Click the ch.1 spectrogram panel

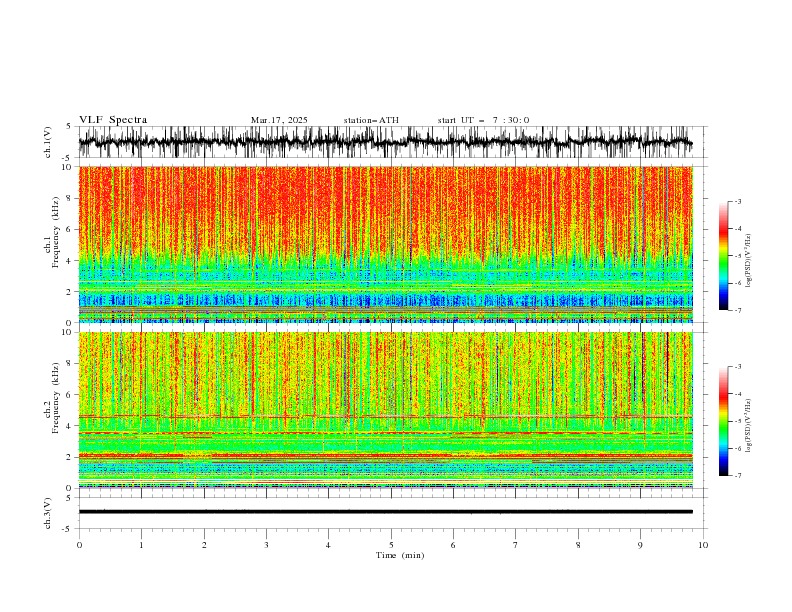(x=386, y=244)
